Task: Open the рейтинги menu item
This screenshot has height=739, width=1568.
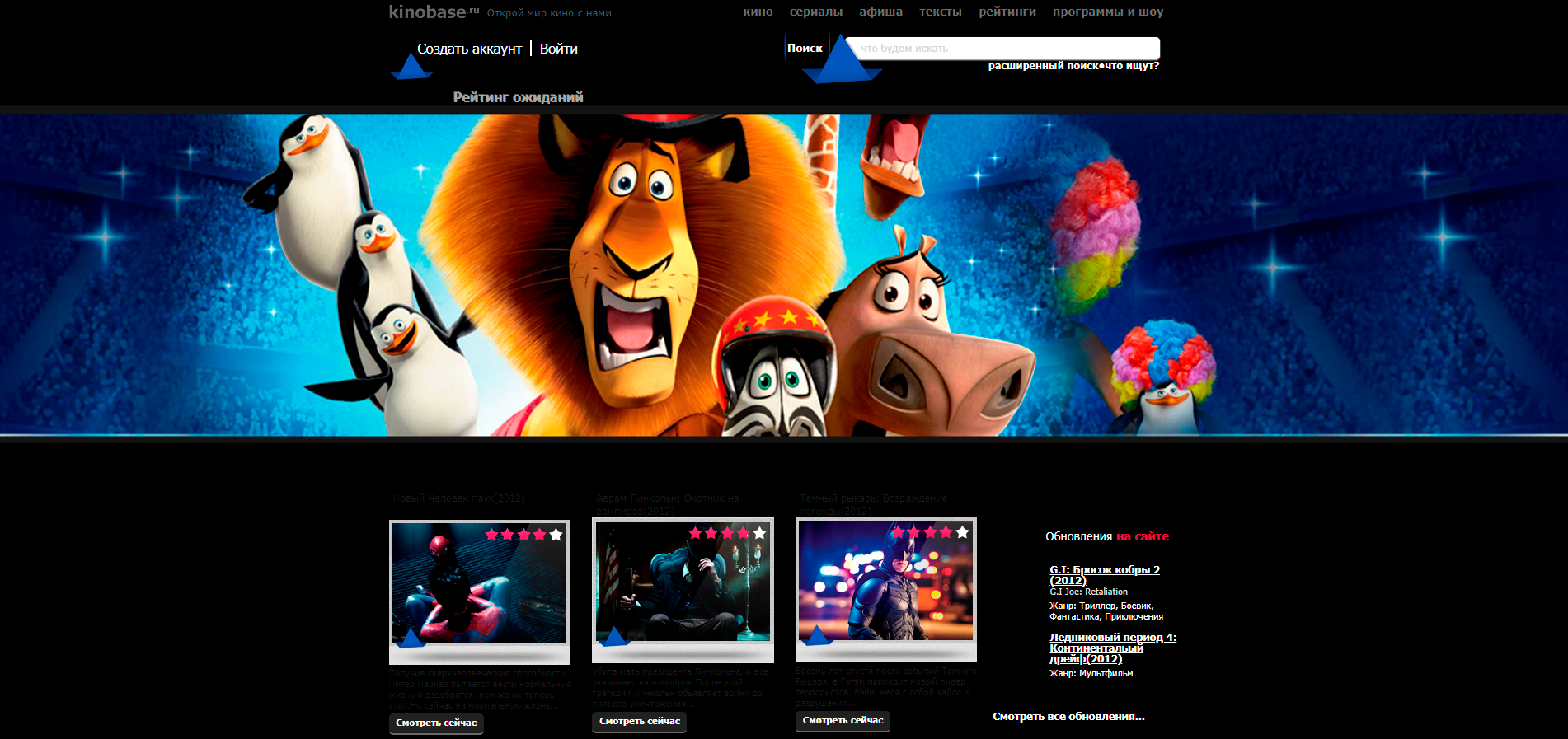Action: pos(1007,12)
